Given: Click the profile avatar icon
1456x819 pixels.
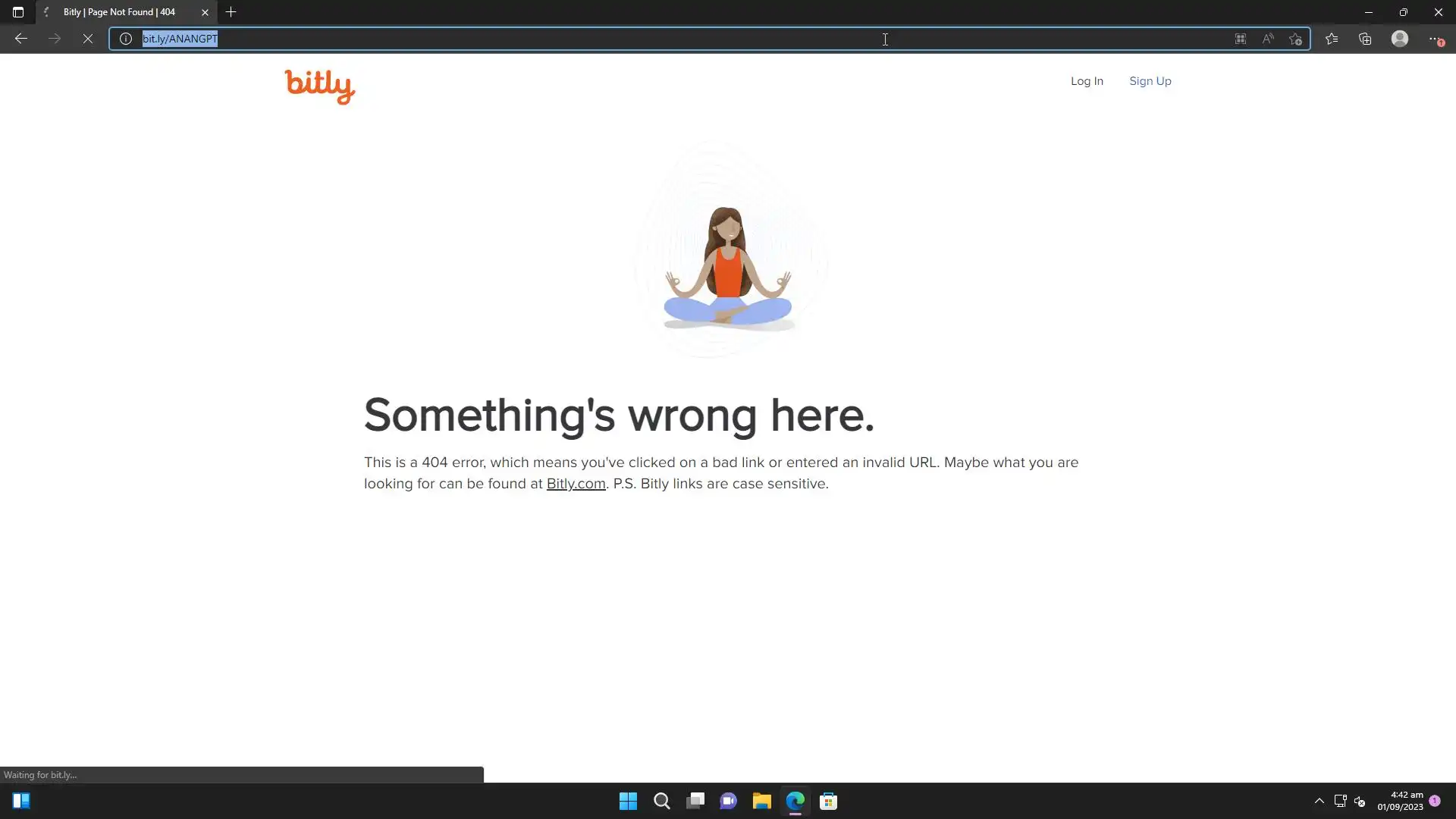Looking at the screenshot, I should point(1400,39).
